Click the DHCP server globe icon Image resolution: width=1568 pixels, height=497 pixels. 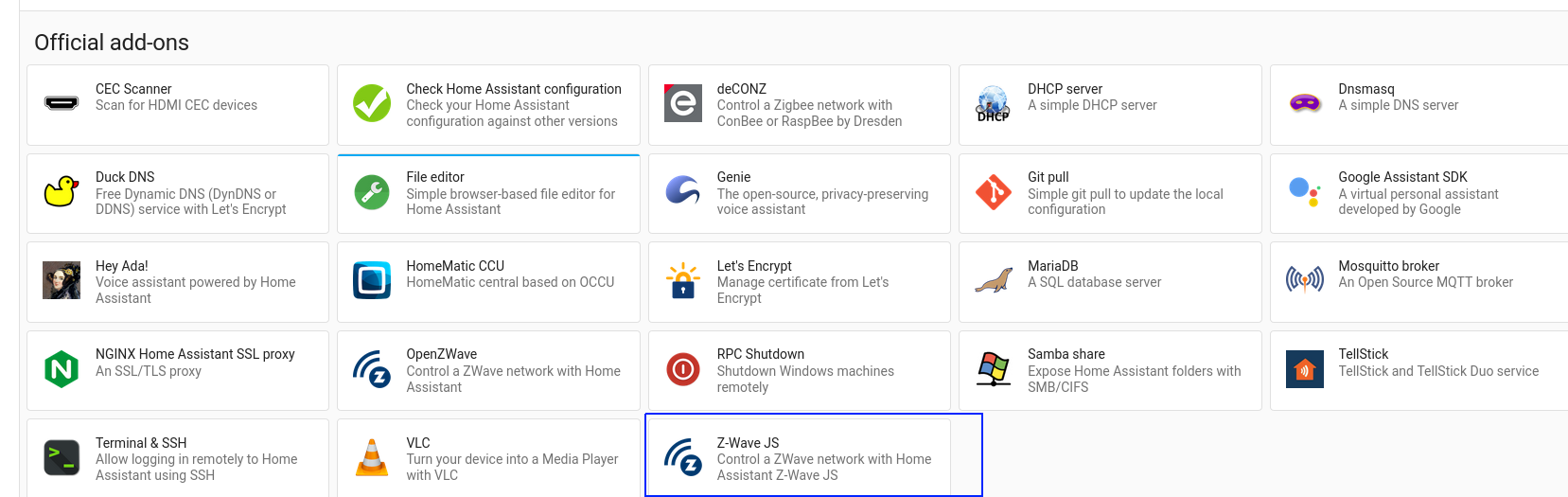pyautogui.click(x=993, y=103)
